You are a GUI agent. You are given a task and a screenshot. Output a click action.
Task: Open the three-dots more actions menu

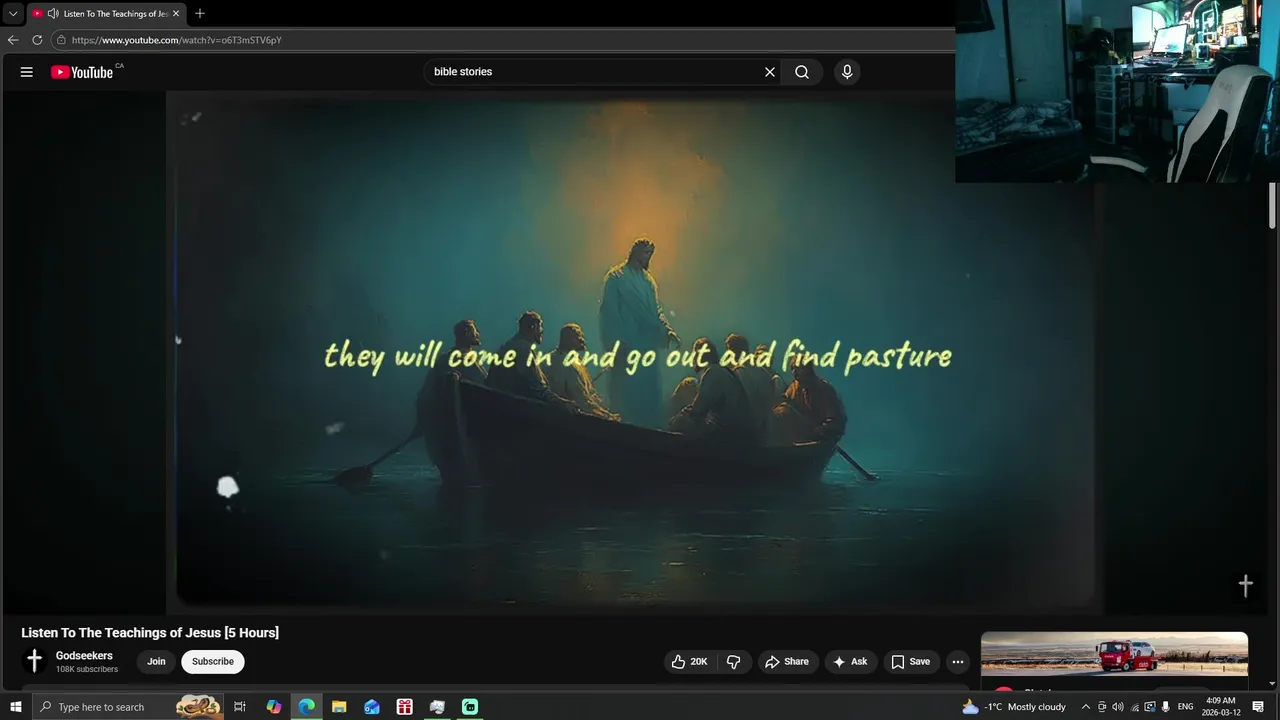(x=958, y=662)
